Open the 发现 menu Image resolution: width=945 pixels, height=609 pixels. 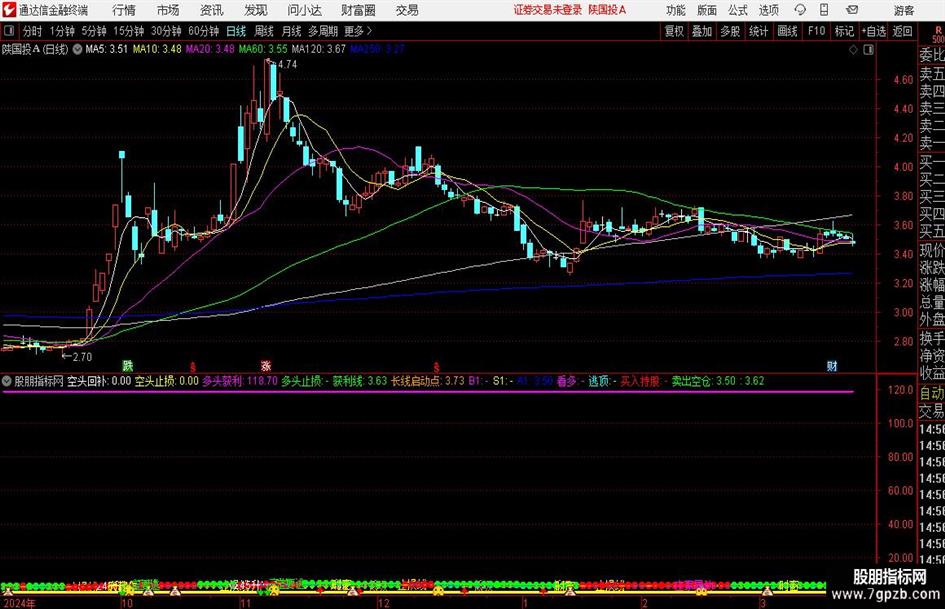coord(255,10)
